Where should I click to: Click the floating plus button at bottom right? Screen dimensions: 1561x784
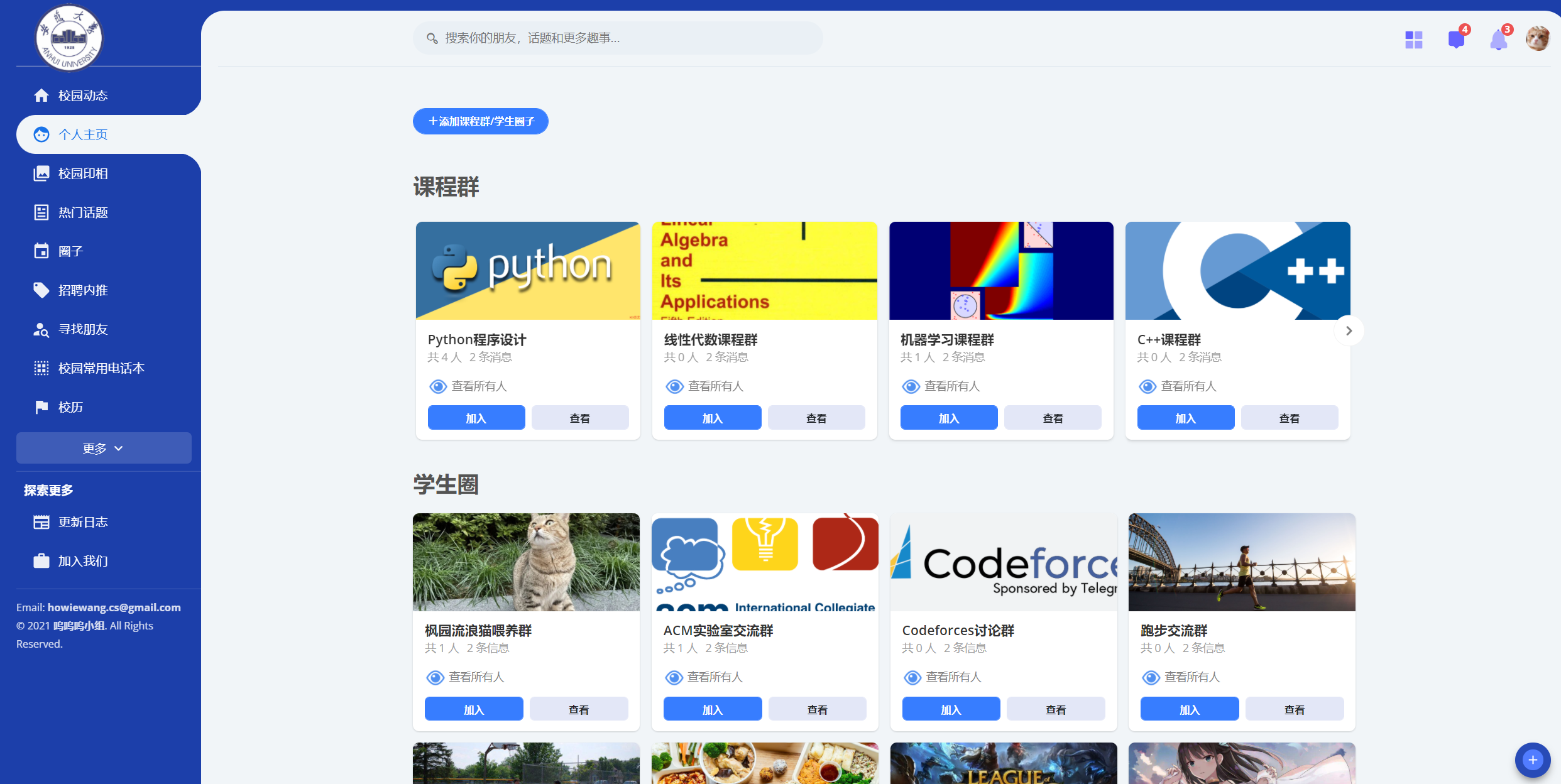pos(1532,760)
